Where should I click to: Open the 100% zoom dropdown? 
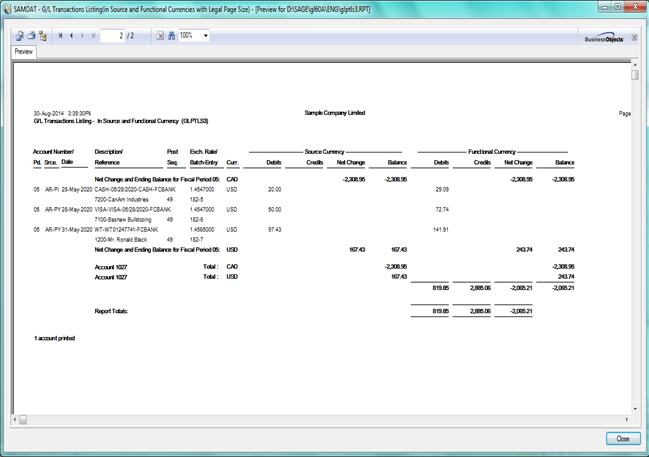click(x=205, y=36)
